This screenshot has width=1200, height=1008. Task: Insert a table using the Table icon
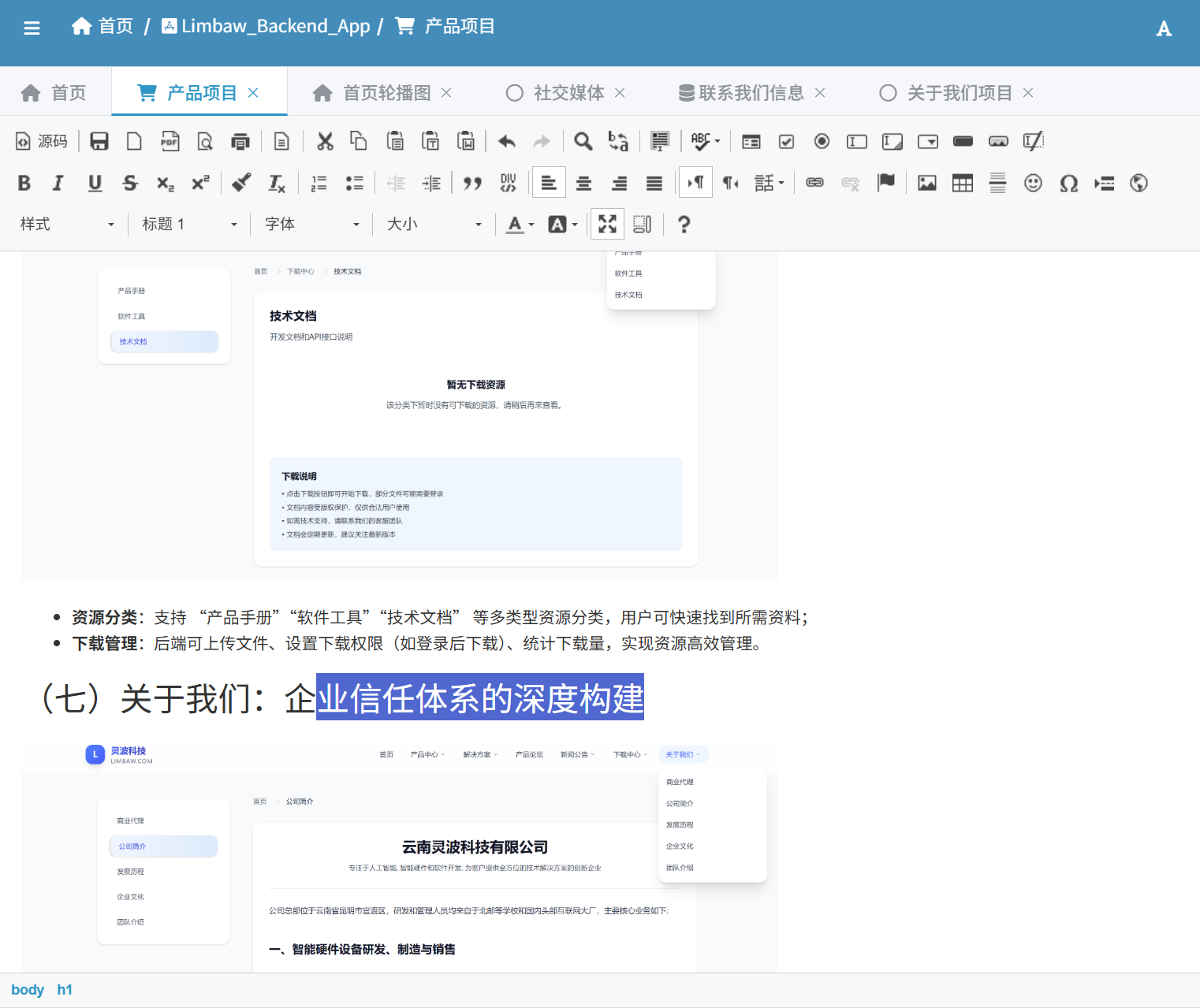click(x=962, y=183)
